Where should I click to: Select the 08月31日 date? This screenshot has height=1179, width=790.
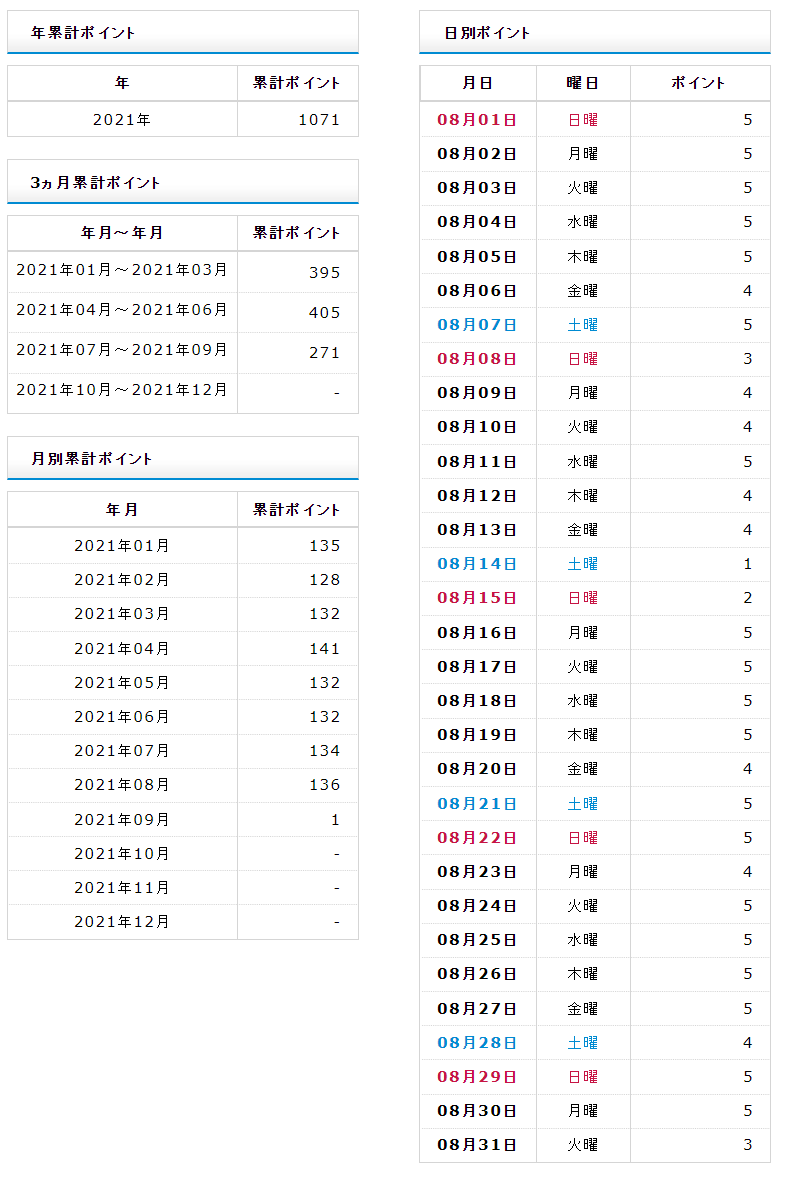click(x=477, y=1145)
